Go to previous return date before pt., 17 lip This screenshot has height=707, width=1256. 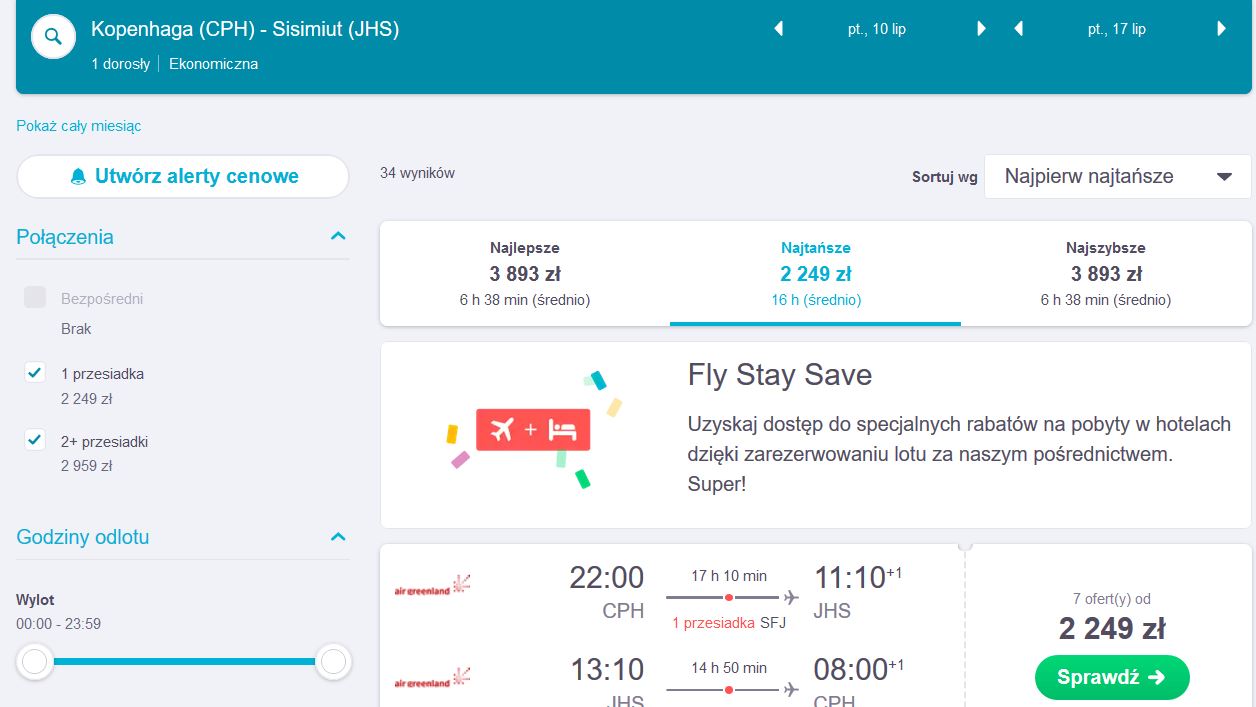(1018, 29)
